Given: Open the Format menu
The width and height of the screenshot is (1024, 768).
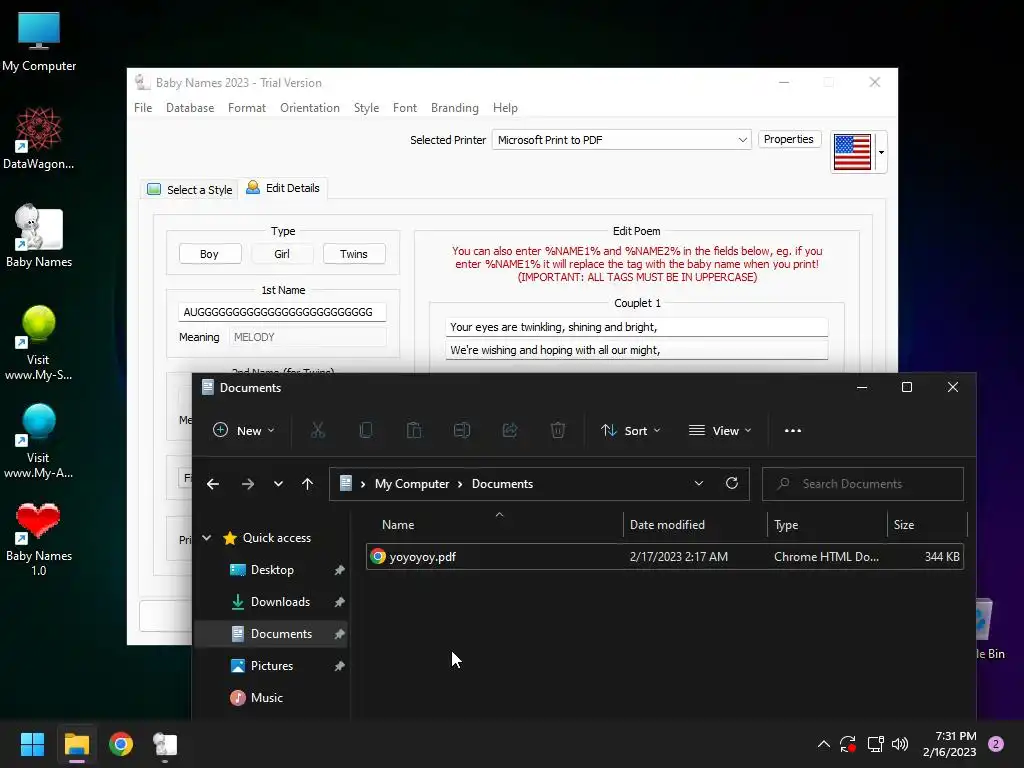Looking at the screenshot, I should [x=247, y=108].
